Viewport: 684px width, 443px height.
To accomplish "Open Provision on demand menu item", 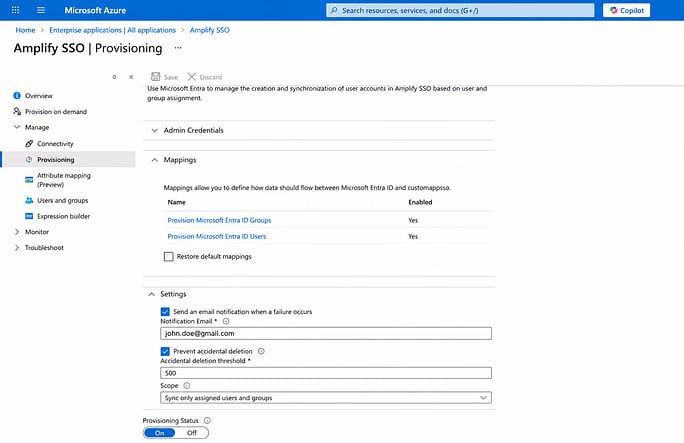I will 56,112.
